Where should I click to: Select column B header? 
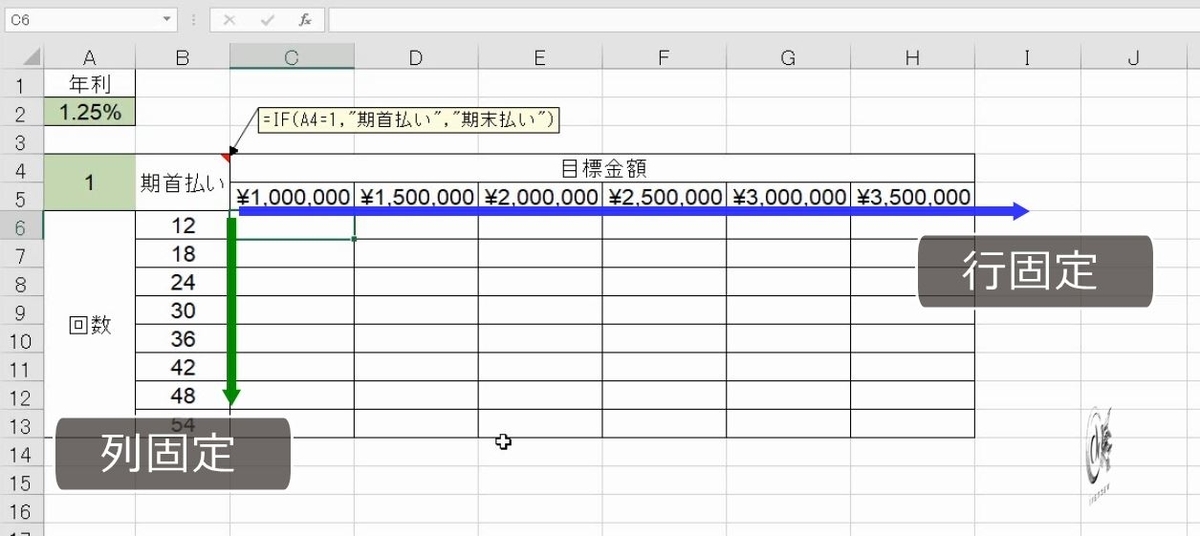coord(182,58)
